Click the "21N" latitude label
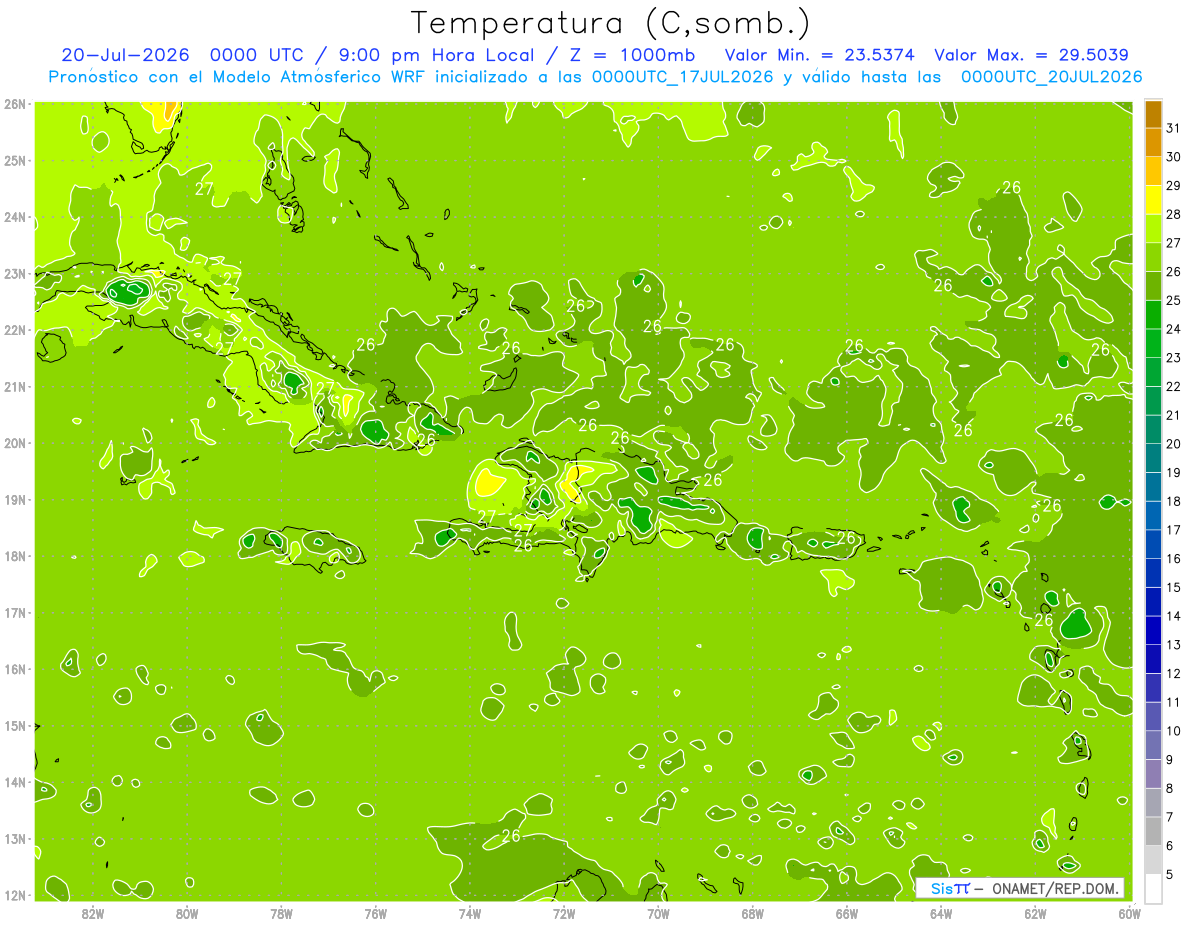The height and width of the screenshot is (927, 1200). point(15,386)
